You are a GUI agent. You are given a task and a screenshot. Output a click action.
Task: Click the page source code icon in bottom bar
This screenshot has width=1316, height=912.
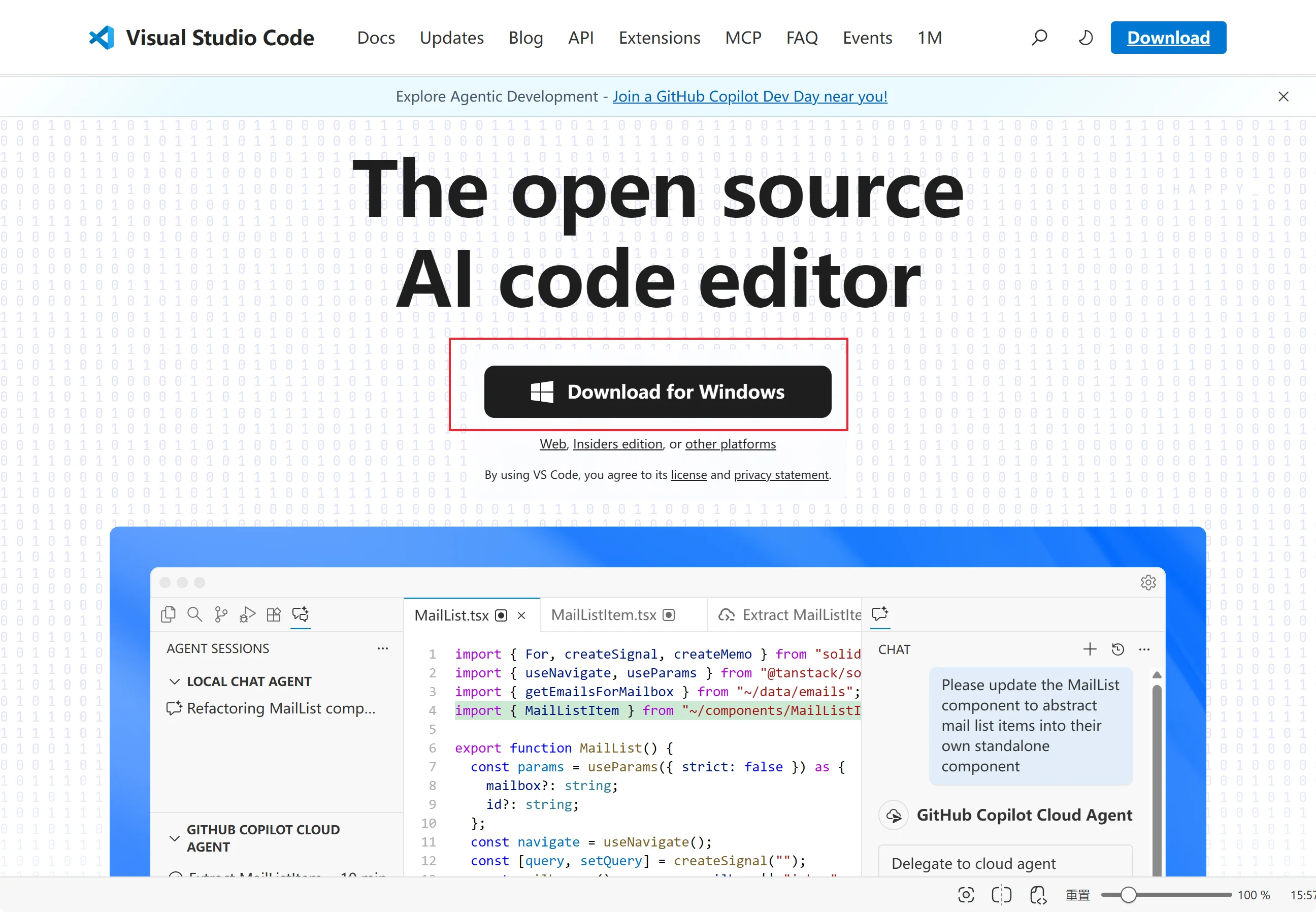1038,895
